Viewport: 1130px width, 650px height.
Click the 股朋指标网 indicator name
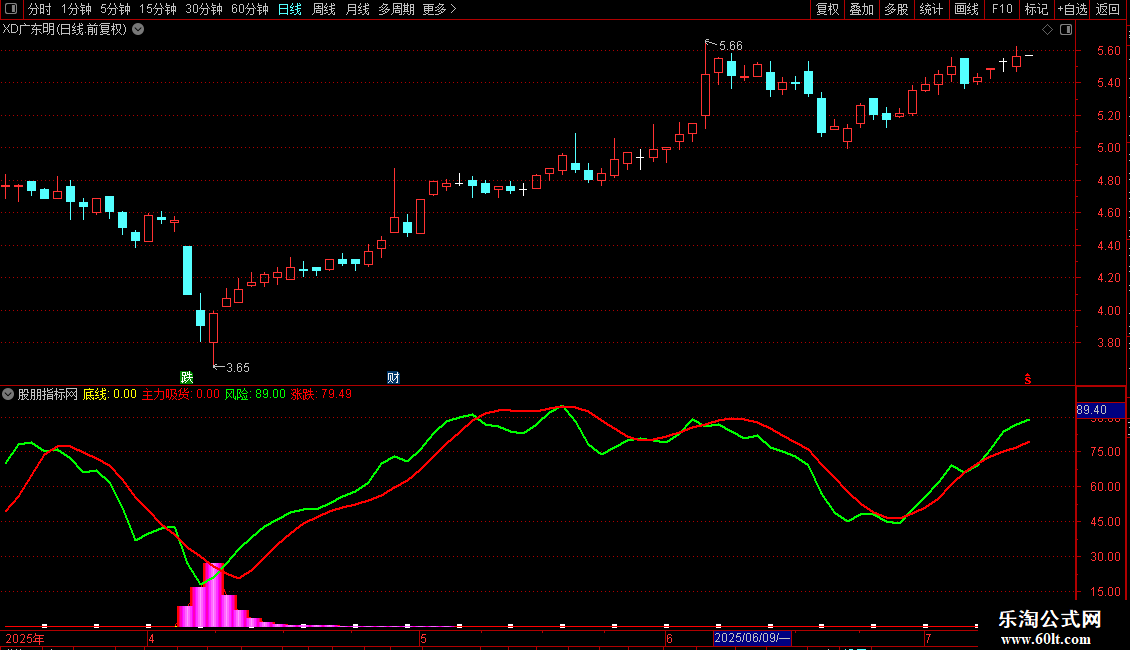coord(48,394)
